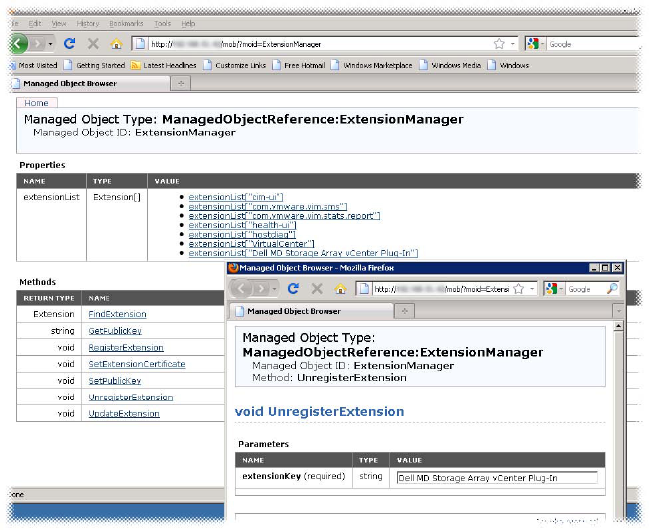Open Getting Started bookmark
This screenshot has width=649, height=530.
pyautogui.click(x=95, y=65)
